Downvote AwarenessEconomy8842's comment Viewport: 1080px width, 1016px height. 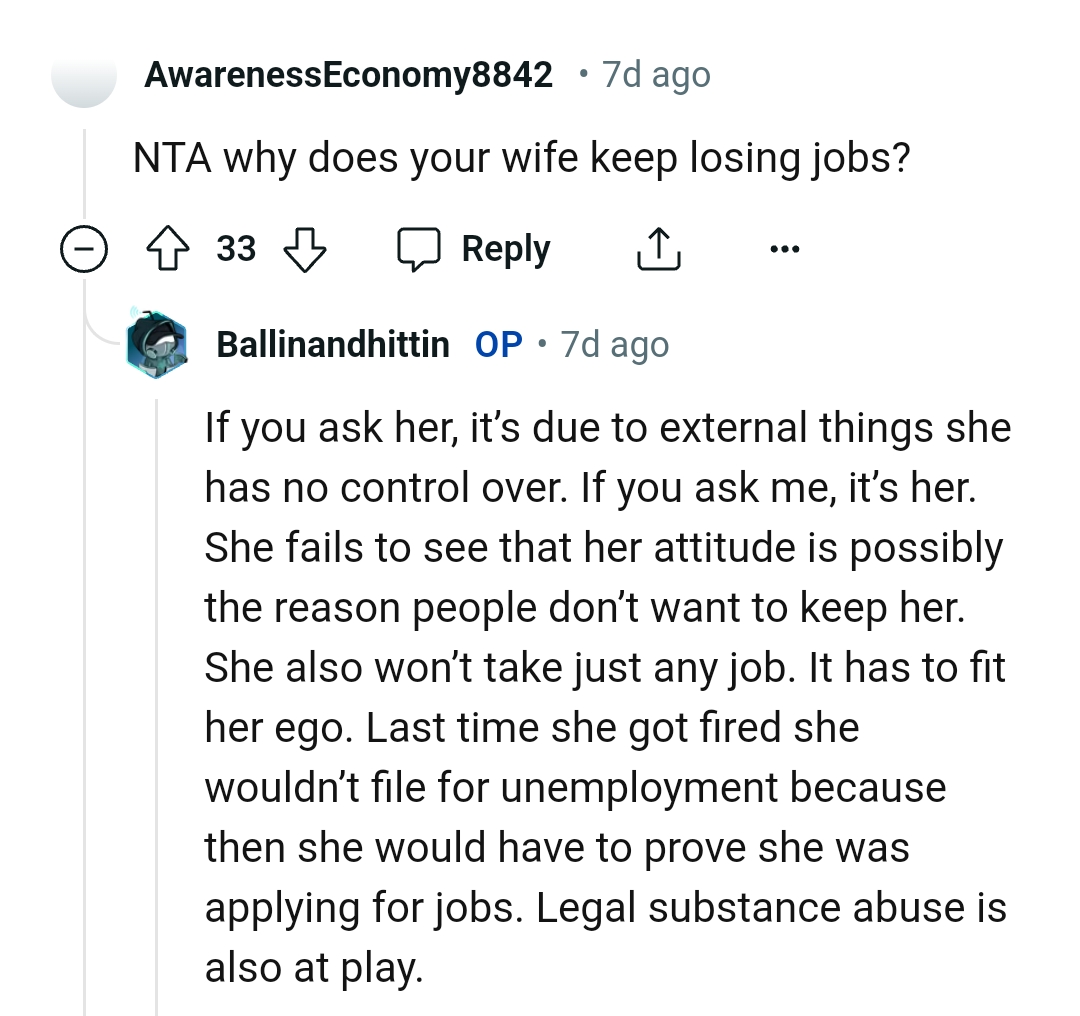[x=305, y=250]
